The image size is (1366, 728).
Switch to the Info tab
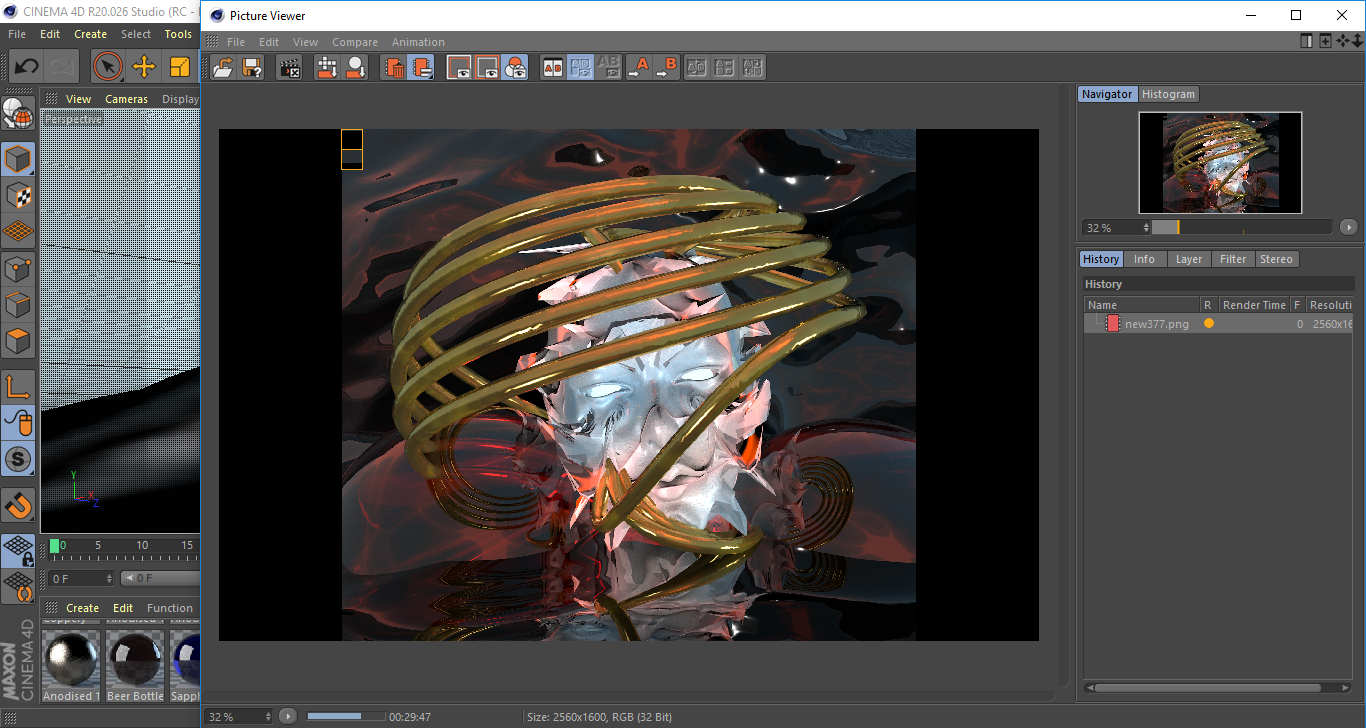click(x=1144, y=259)
